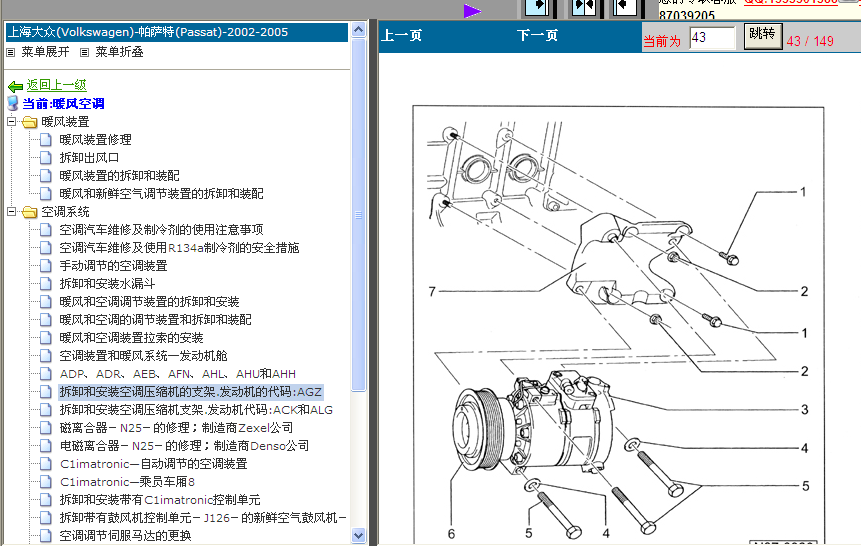Open ADP、ADR、AEB、AFN、AHL、AHU和AHH entry

[x=178, y=374]
